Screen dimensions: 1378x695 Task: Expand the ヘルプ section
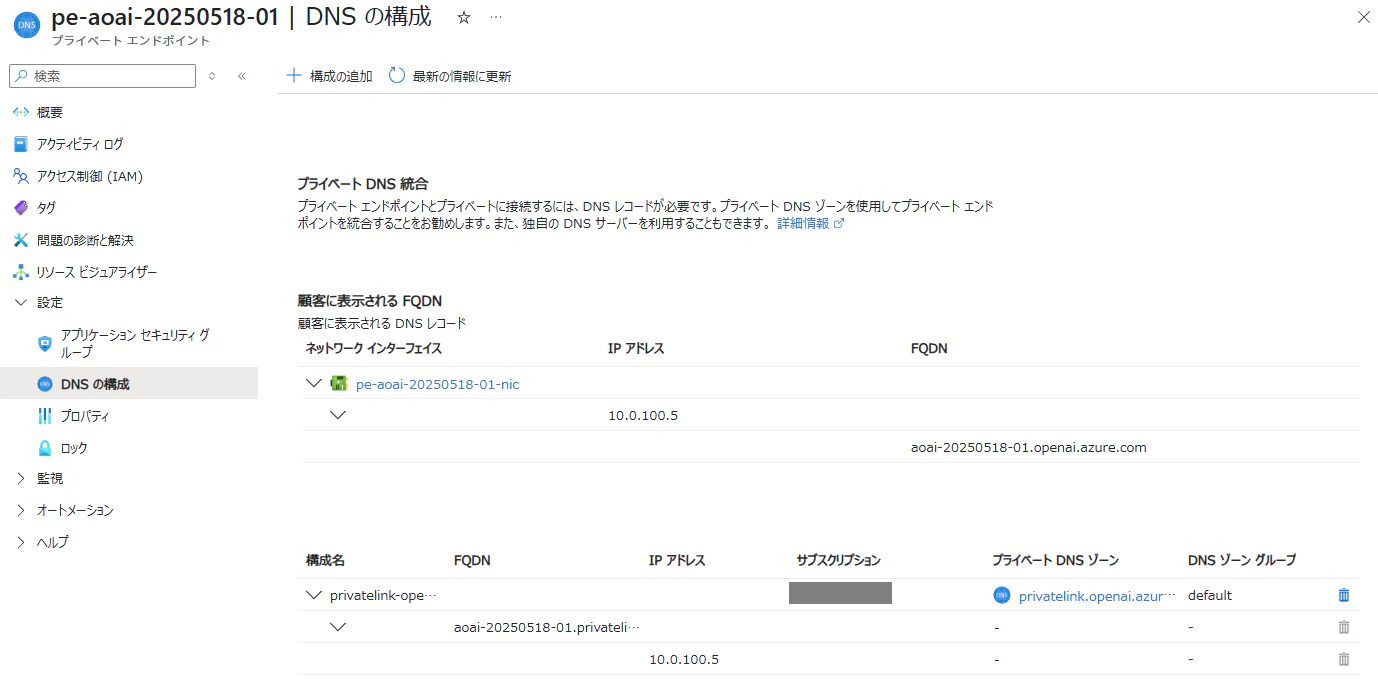point(21,542)
